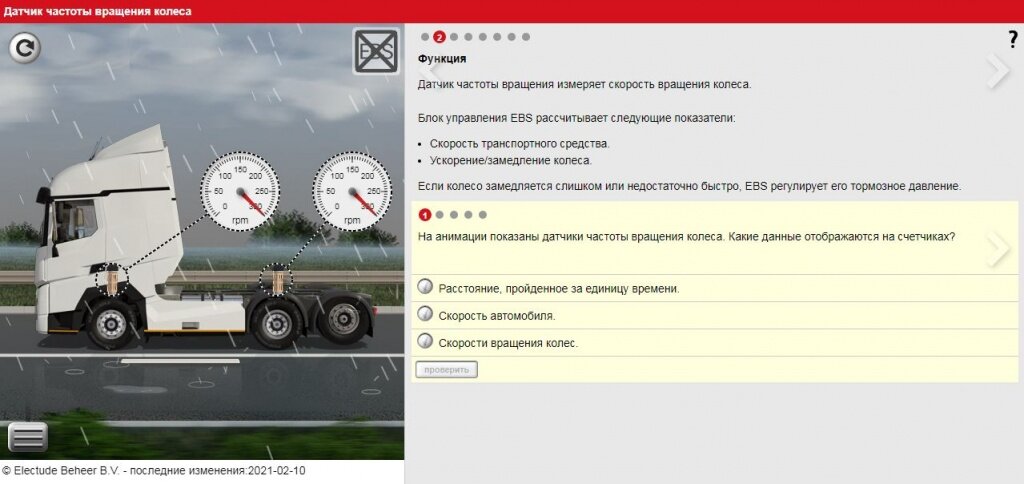Click the replay animation circular arrow icon
Viewport: 1024px width, 484px height.
(x=25, y=48)
